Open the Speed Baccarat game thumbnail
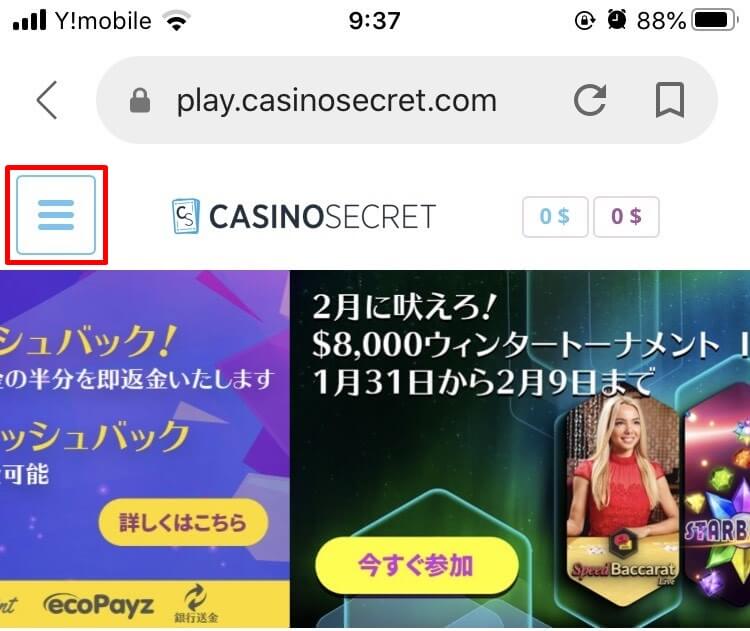Viewport: 750px width, 631px height. pos(622,498)
